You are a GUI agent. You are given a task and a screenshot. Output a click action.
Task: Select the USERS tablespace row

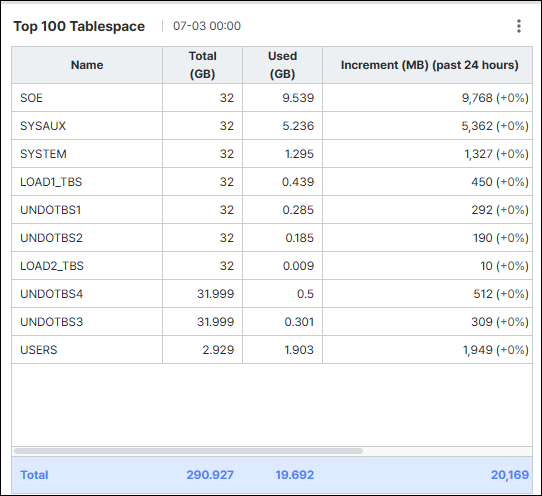click(272, 350)
